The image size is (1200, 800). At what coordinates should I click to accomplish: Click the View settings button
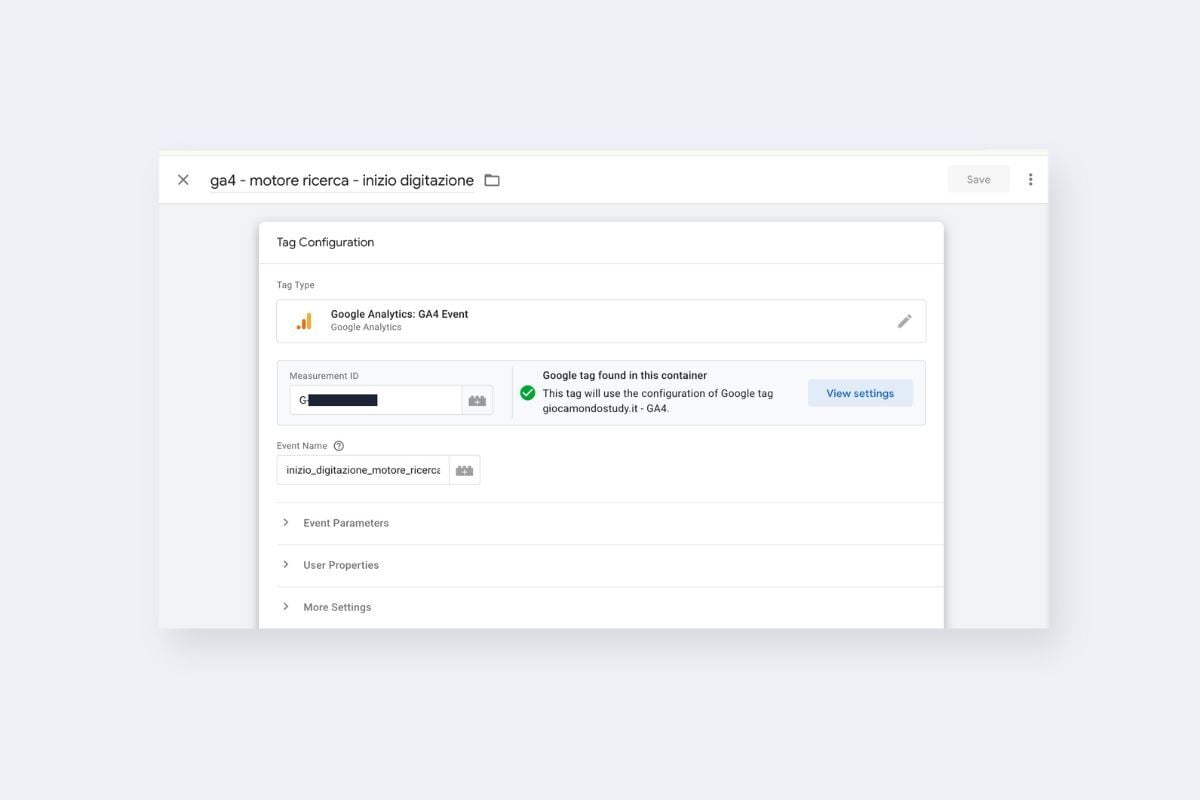(860, 393)
